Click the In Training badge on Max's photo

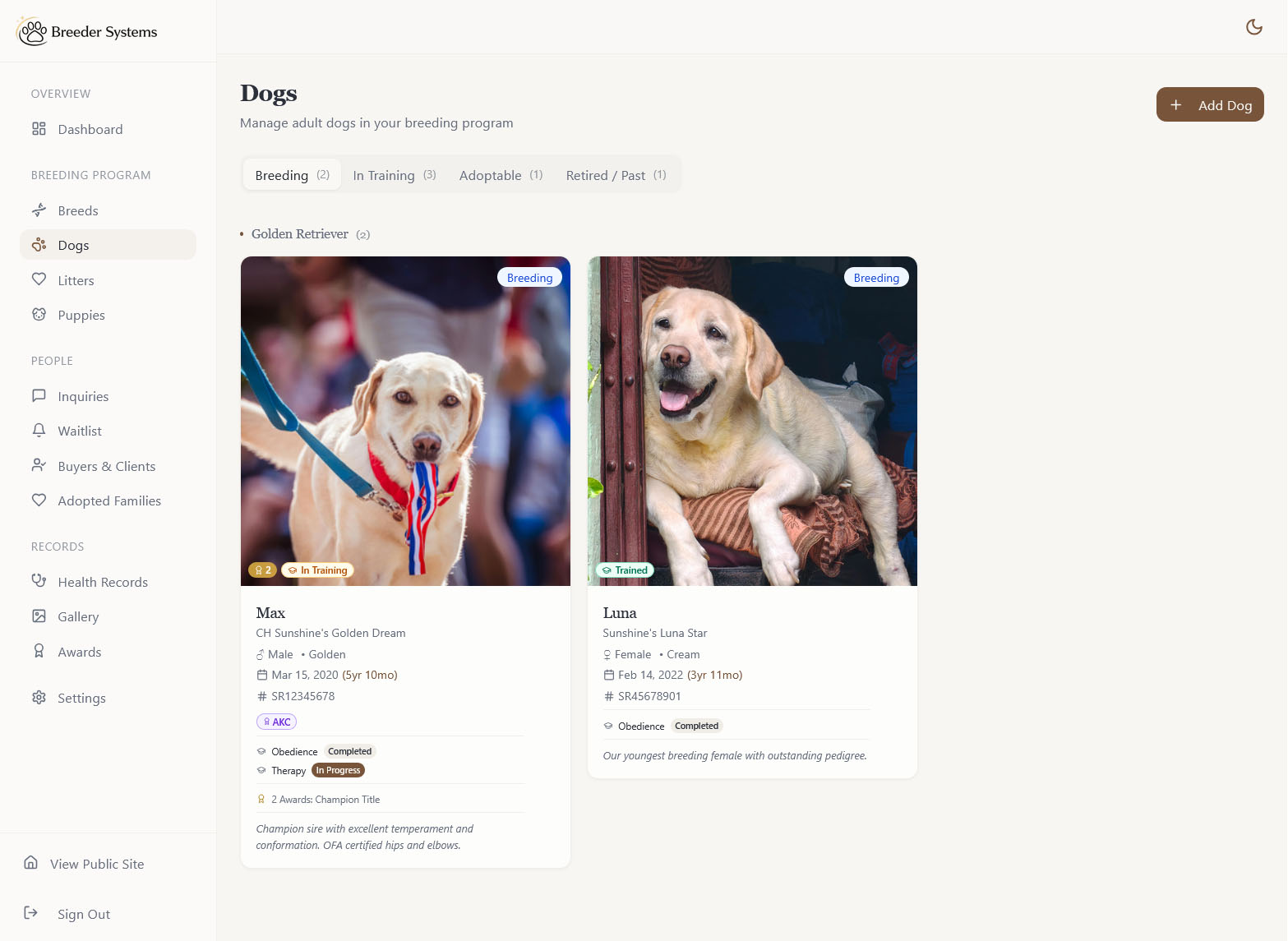[317, 570]
